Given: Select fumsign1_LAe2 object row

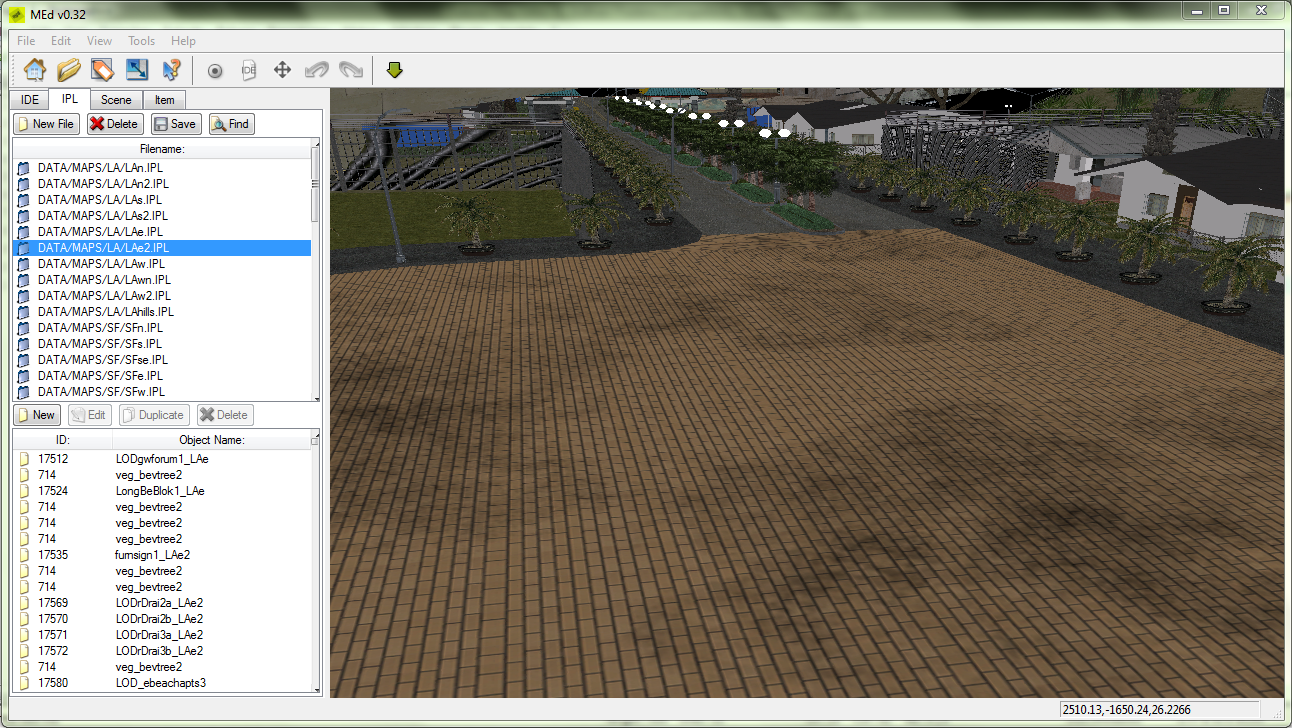Looking at the screenshot, I should point(162,555).
